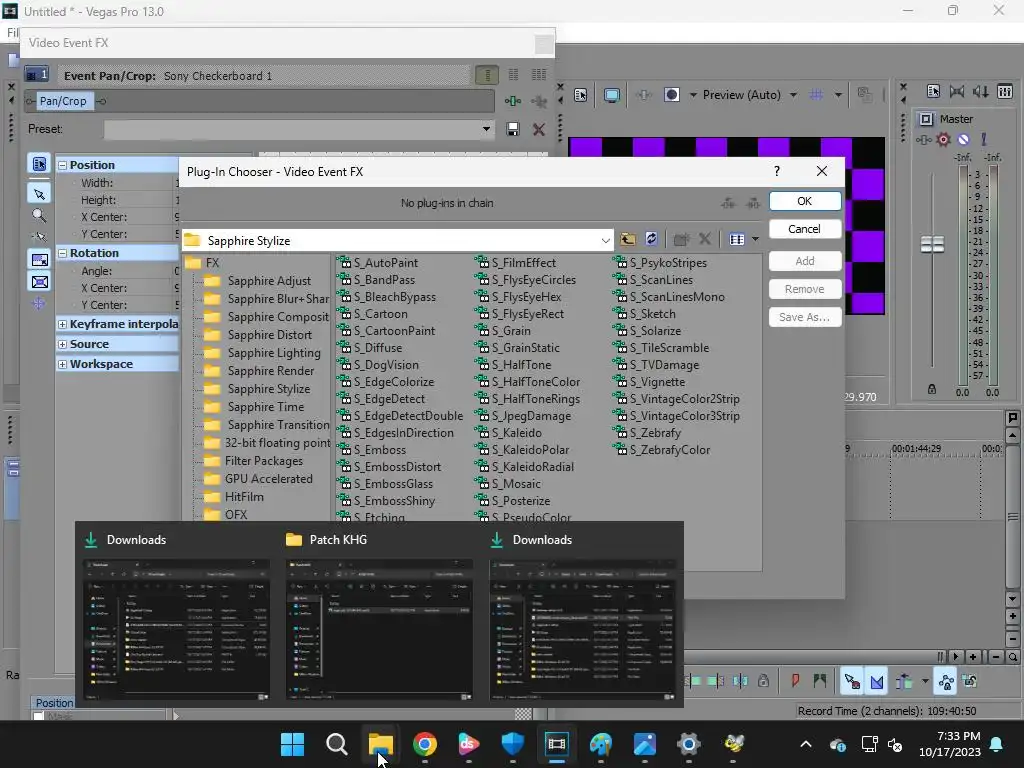Screen dimensions: 1024x768
Task: Click the project video properties icon
Action: tap(581, 95)
